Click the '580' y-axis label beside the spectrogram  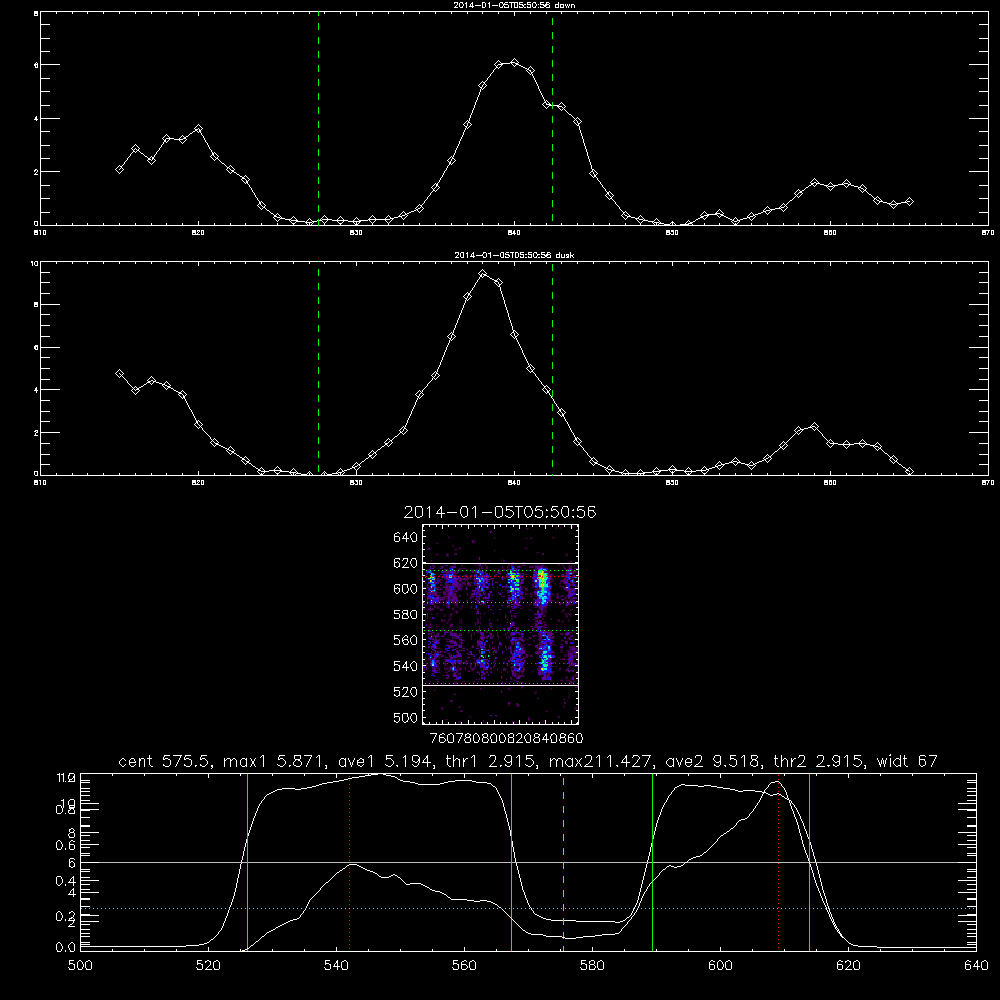tap(406, 614)
